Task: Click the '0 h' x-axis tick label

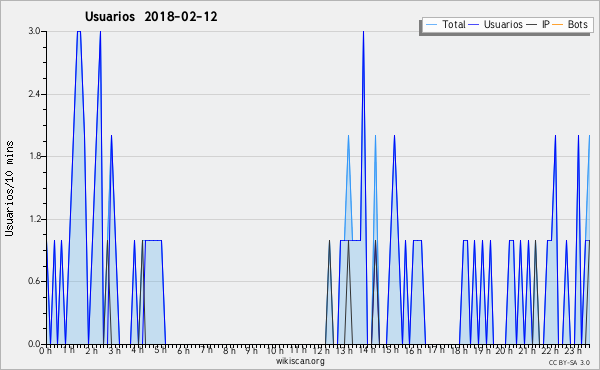Action: point(45,351)
